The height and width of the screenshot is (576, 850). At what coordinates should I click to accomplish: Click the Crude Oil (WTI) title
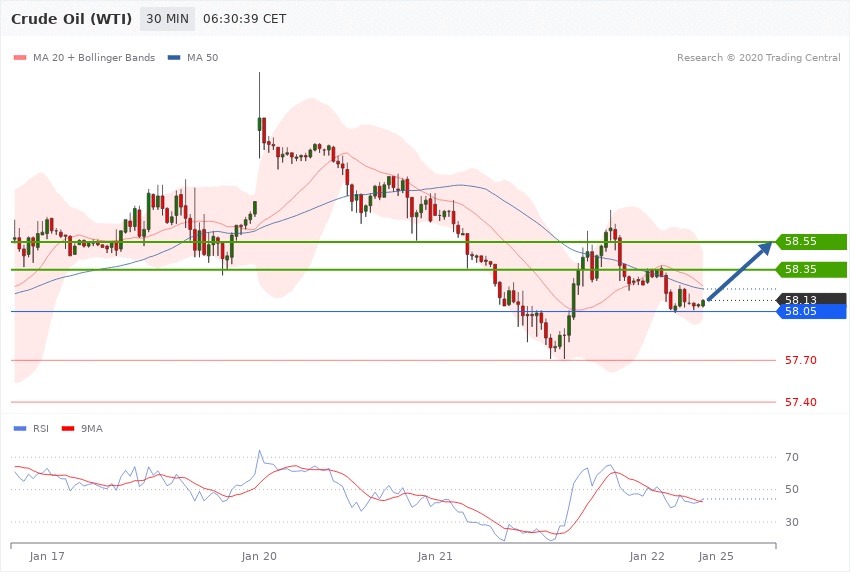(x=72, y=19)
